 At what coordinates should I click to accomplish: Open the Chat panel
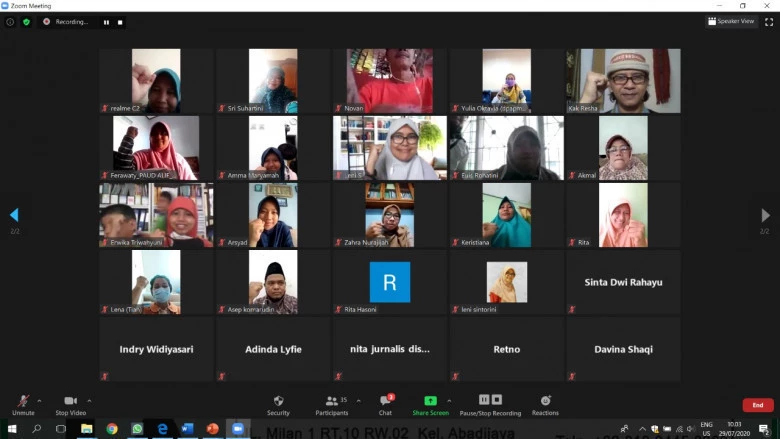[386, 405]
